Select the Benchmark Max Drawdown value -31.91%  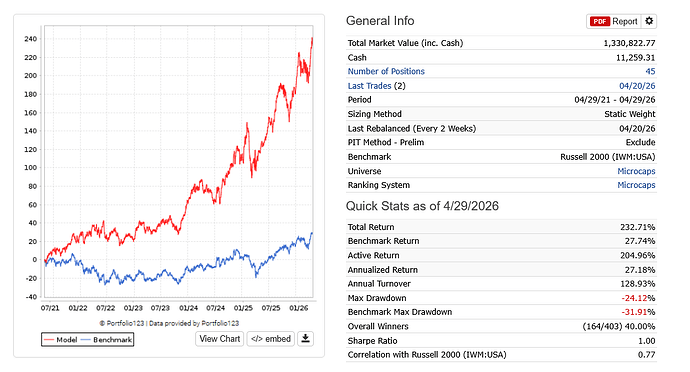tap(638, 312)
